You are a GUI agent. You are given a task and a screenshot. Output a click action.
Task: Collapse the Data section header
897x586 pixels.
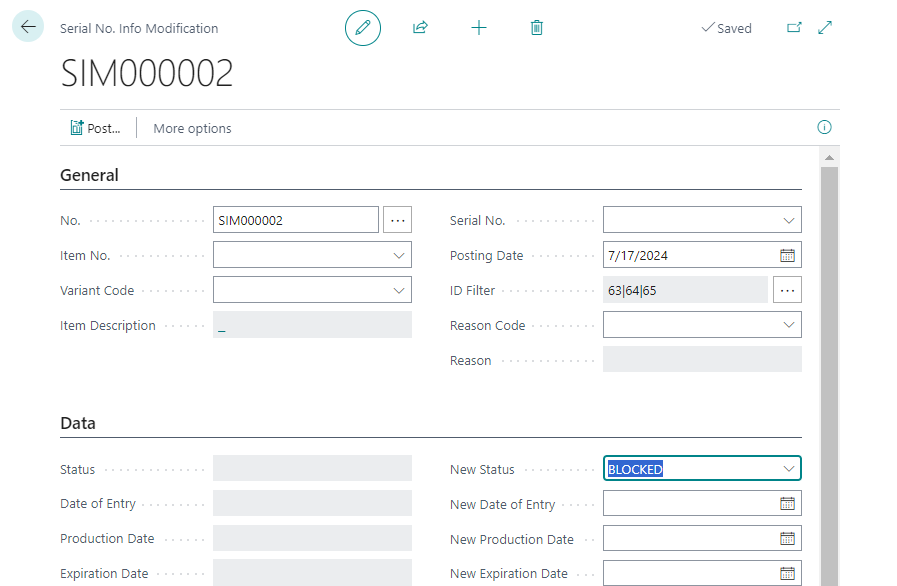tap(78, 423)
